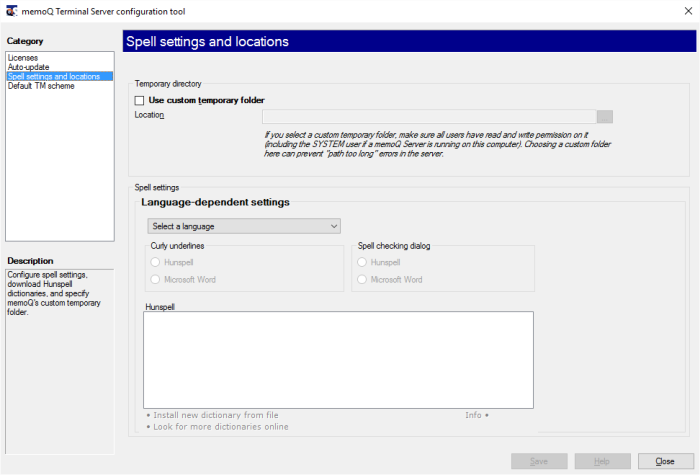This screenshot has height=475, width=700.
Task: Open the Auto-update category
Action: click(x=28, y=67)
